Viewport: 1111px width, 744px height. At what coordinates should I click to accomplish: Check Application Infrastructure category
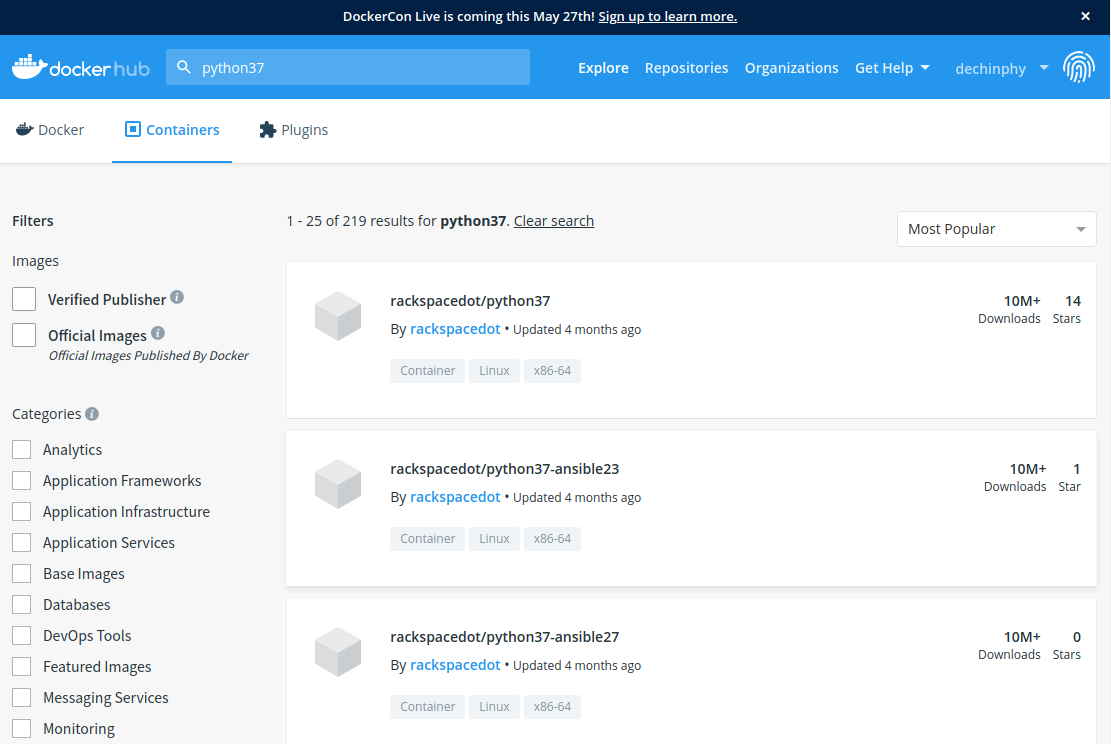[22, 512]
